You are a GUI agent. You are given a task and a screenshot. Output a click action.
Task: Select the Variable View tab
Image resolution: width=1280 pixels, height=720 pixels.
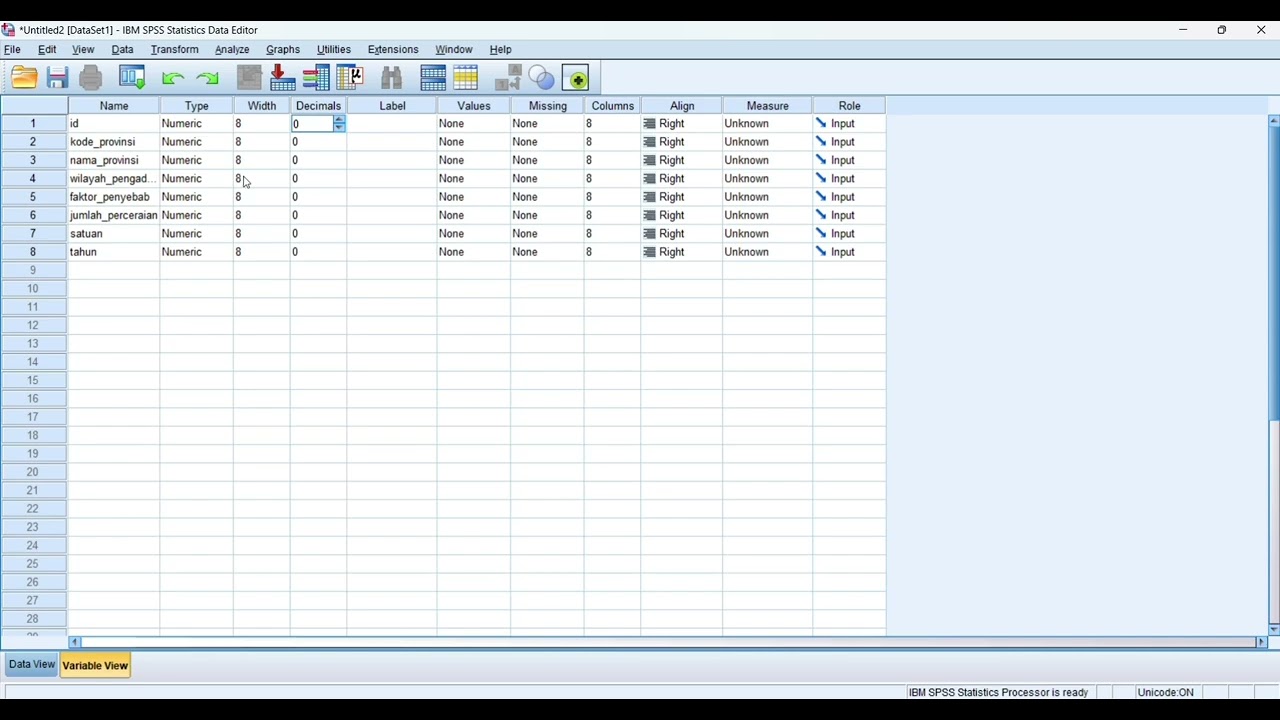point(95,665)
